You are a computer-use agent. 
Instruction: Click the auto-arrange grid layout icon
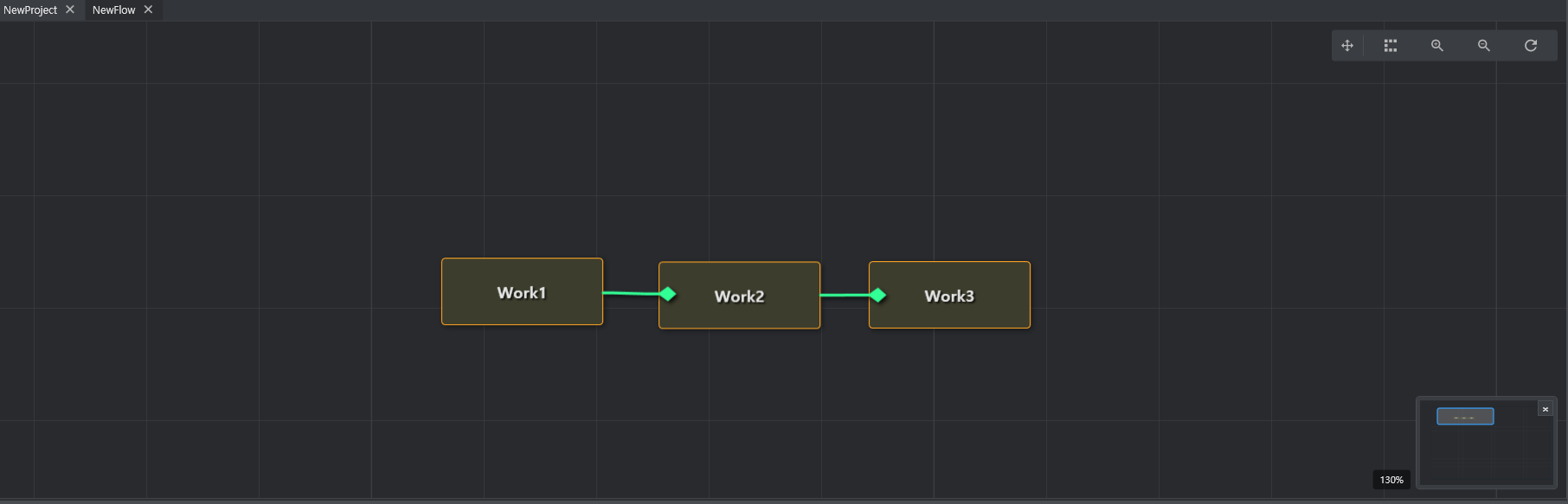pos(1391,46)
